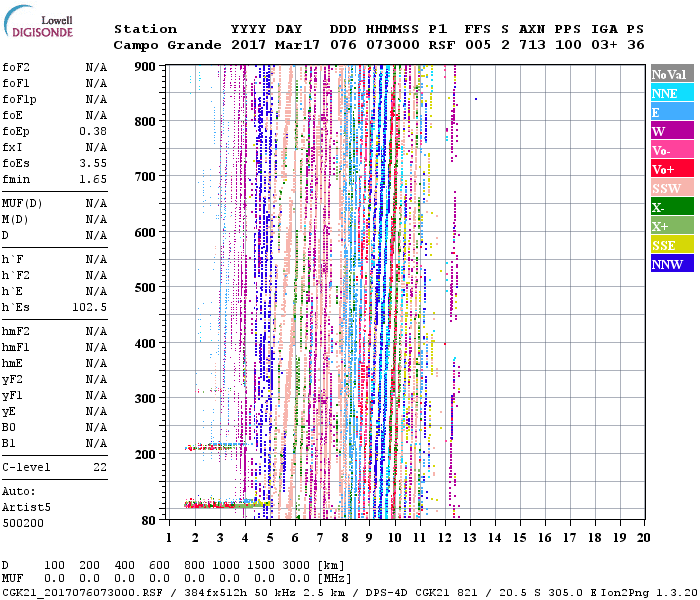Click the MUF row label at bottom
This screenshot has width=700, height=600.
tap(12, 579)
